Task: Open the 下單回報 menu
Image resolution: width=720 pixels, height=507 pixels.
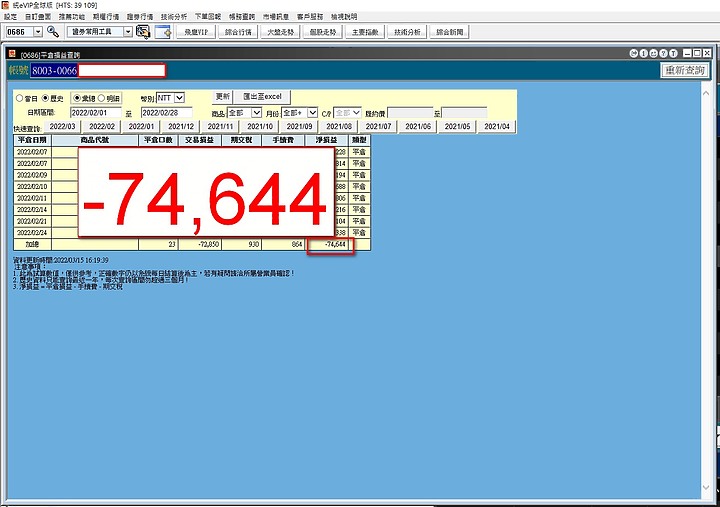Action: [208, 17]
